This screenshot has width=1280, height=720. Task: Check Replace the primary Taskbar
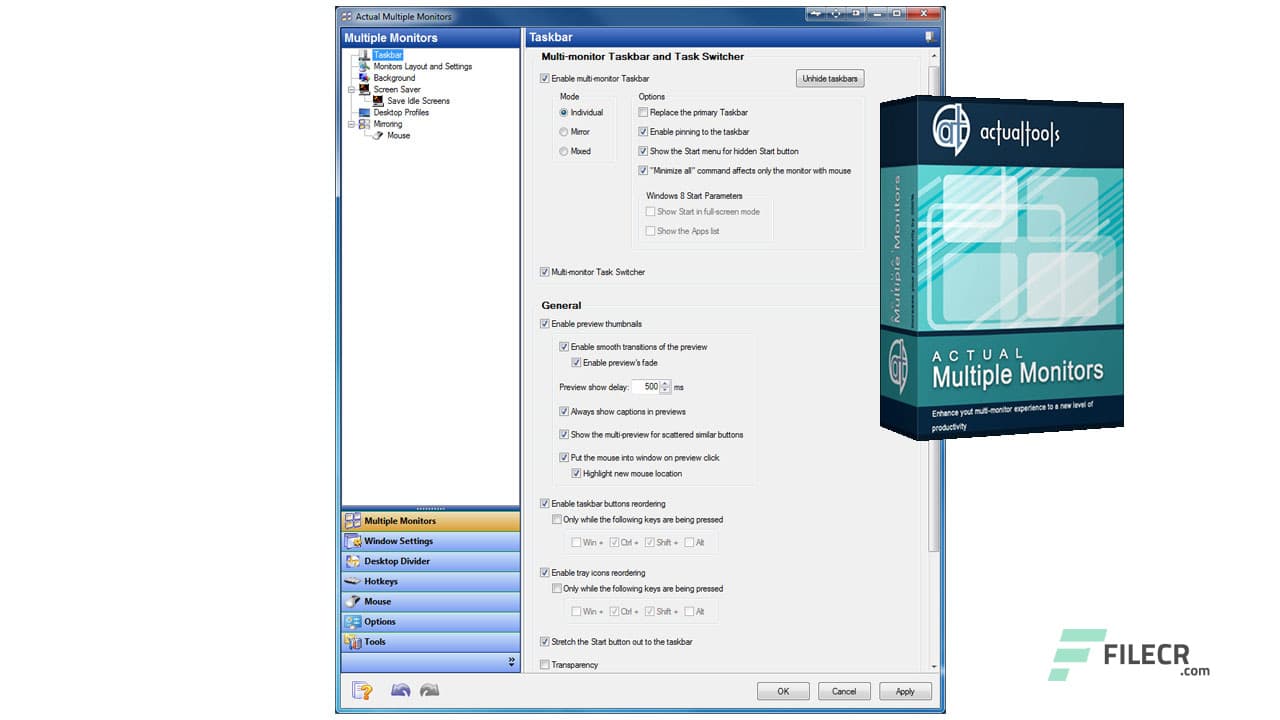643,112
